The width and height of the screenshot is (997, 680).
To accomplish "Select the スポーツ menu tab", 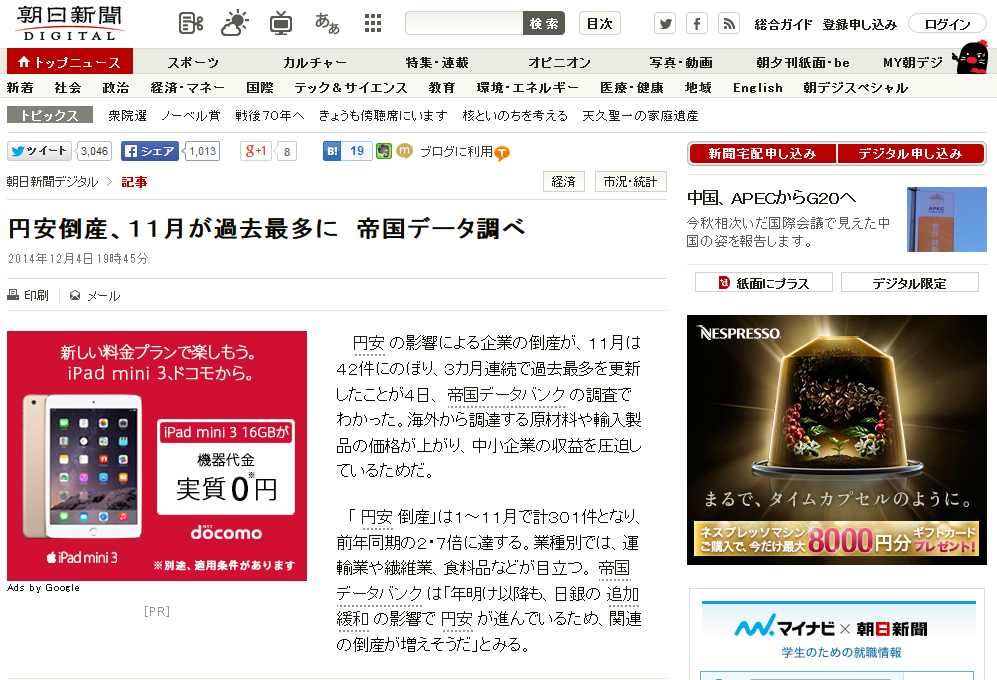I will click(x=193, y=62).
